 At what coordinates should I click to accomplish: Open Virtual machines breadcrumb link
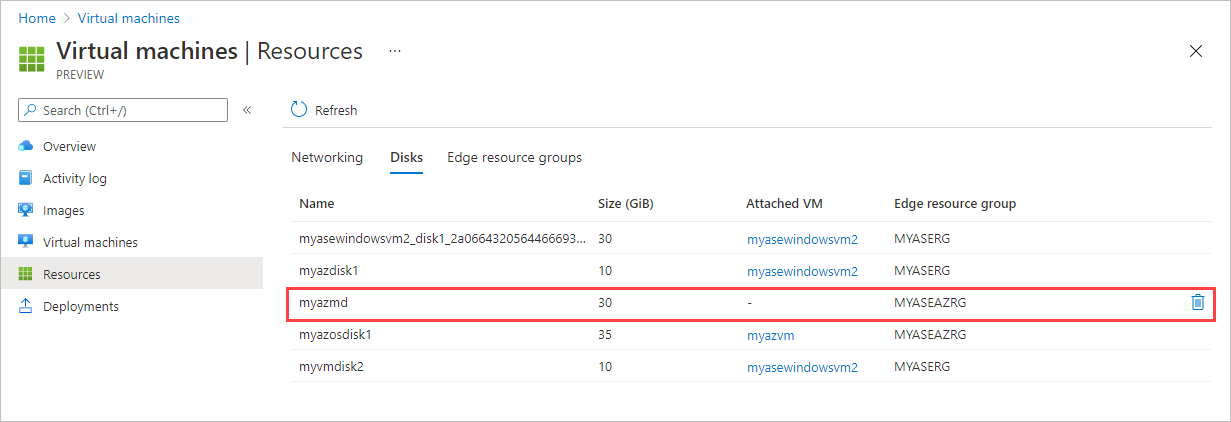(129, 18)
